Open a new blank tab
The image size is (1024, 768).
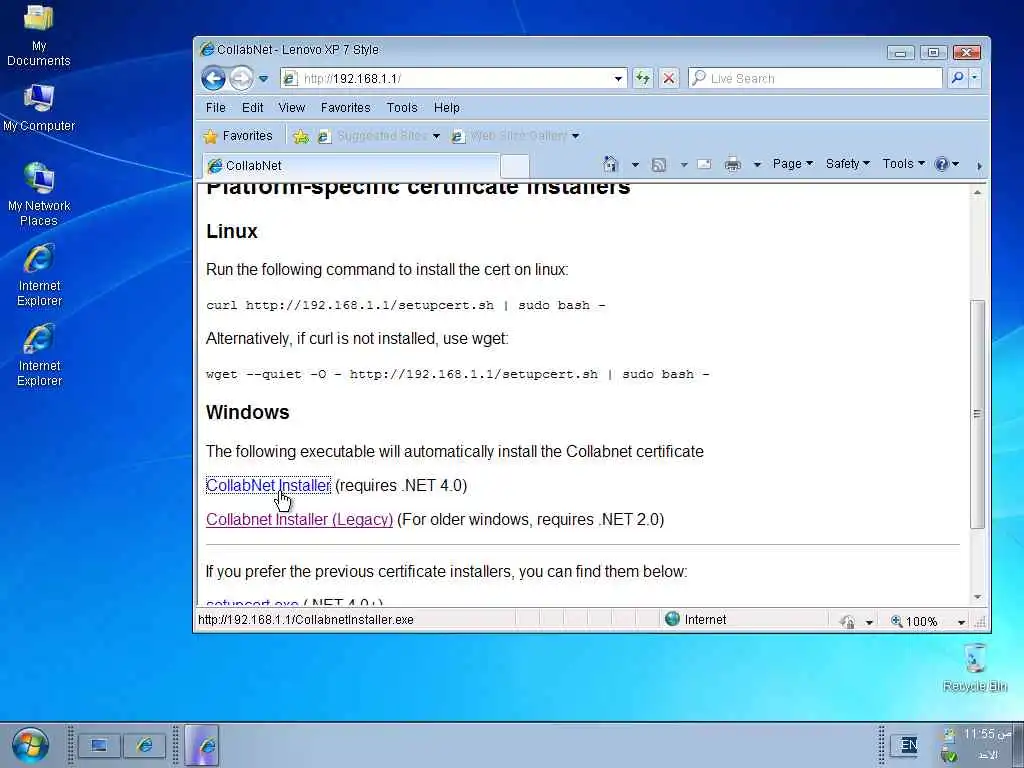(515, 166)
